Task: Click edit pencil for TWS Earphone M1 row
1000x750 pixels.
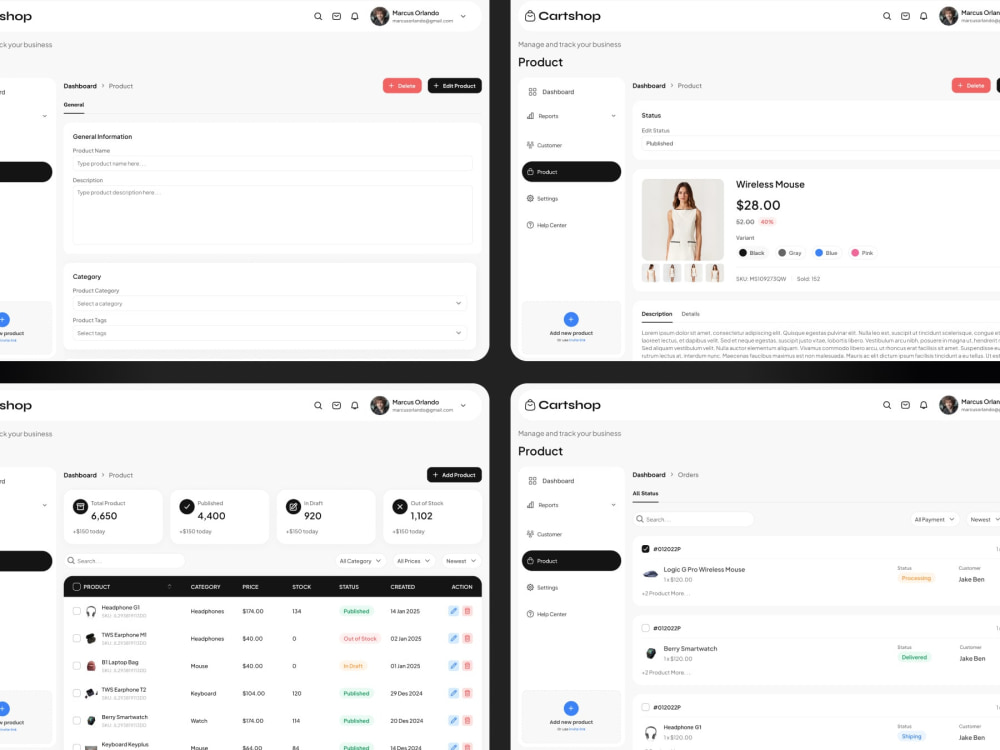Action: pyautogui.click(x=453, y=638)
